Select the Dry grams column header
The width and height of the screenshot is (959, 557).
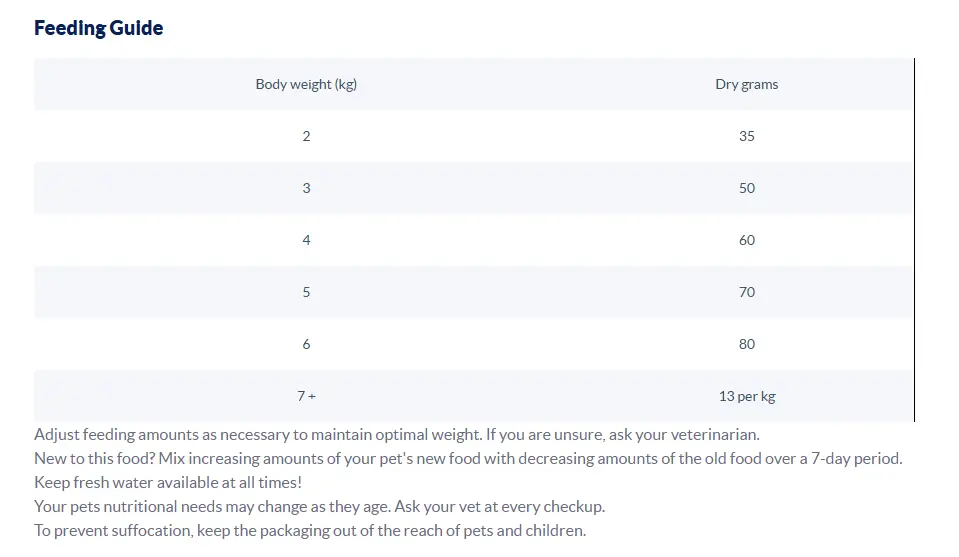point(747,84)
